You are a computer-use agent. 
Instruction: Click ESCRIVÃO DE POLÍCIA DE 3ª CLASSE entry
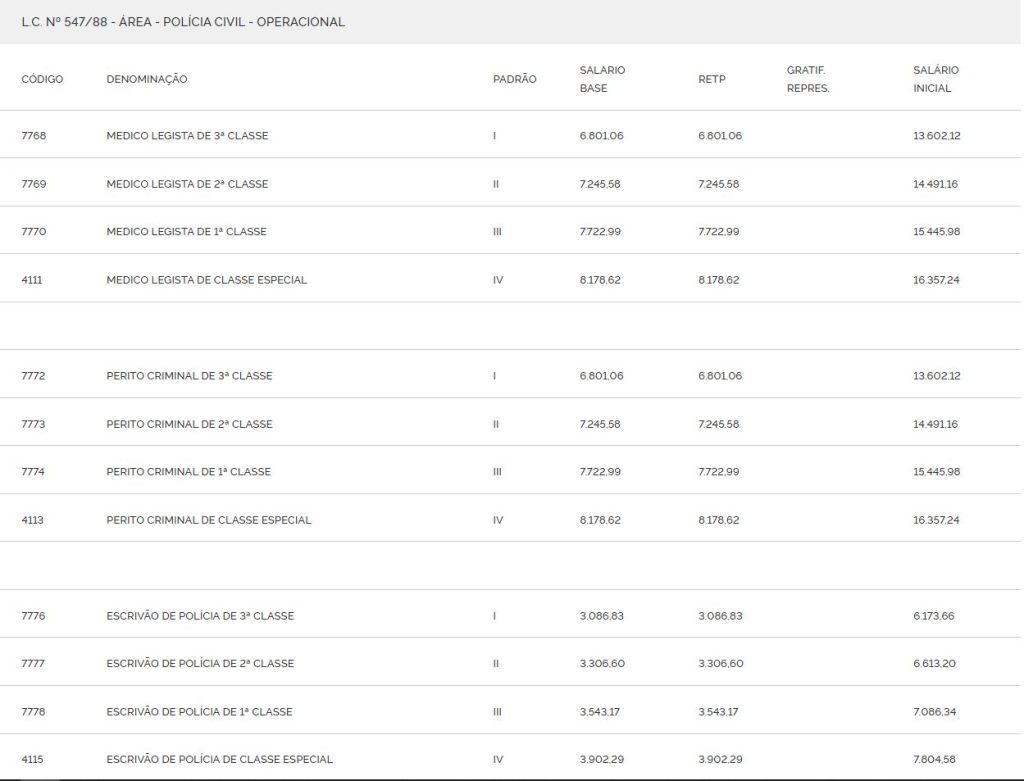point(200,616)
